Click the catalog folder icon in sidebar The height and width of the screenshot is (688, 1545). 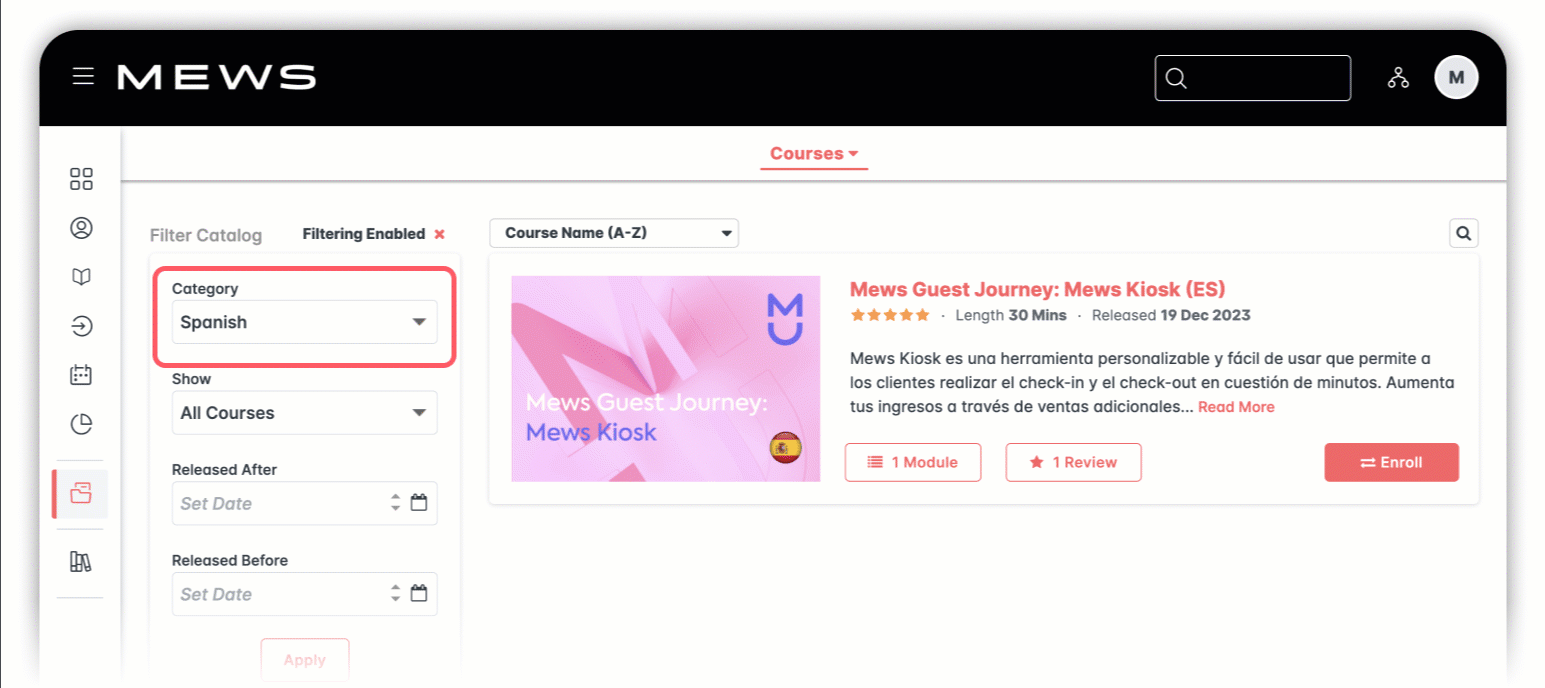(81, 493)
